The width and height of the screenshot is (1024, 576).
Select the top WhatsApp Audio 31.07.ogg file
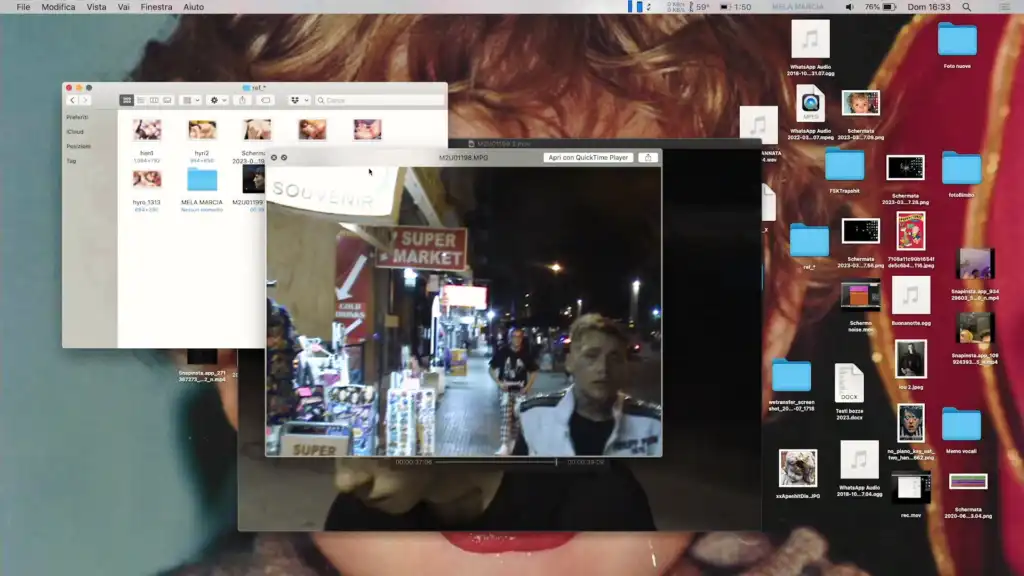tap(810, 40)
